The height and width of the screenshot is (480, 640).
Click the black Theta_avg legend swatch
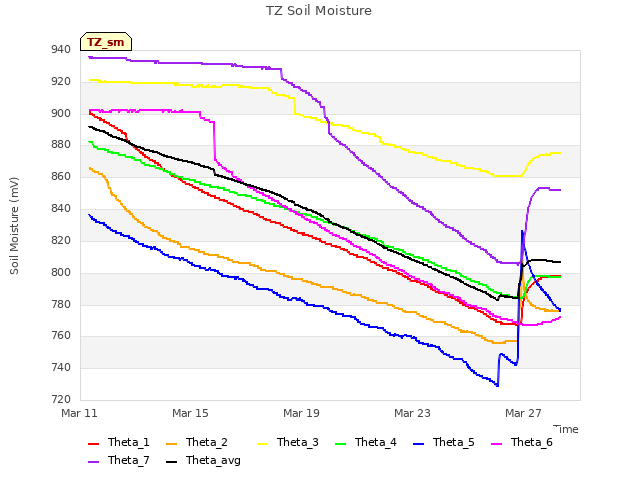172,462
